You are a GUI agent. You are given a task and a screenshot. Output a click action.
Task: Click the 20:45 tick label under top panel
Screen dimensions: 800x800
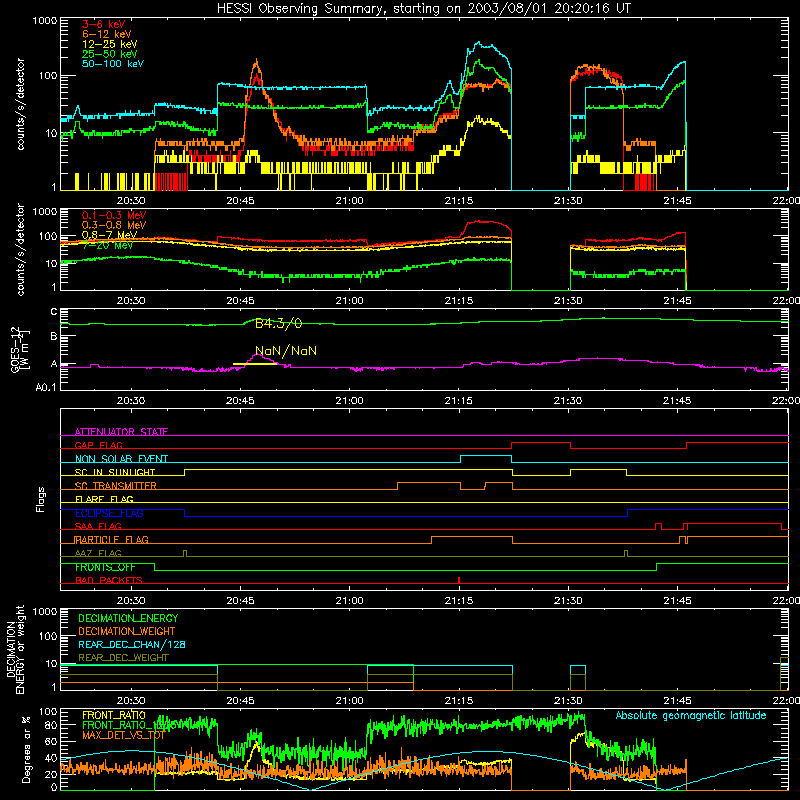(x=240, y=201)
